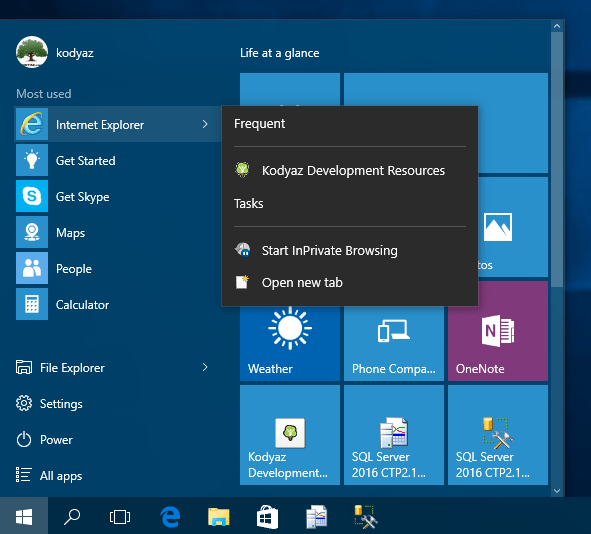
Task: Click the Windows Start button
Action: (x=24, y=516)
